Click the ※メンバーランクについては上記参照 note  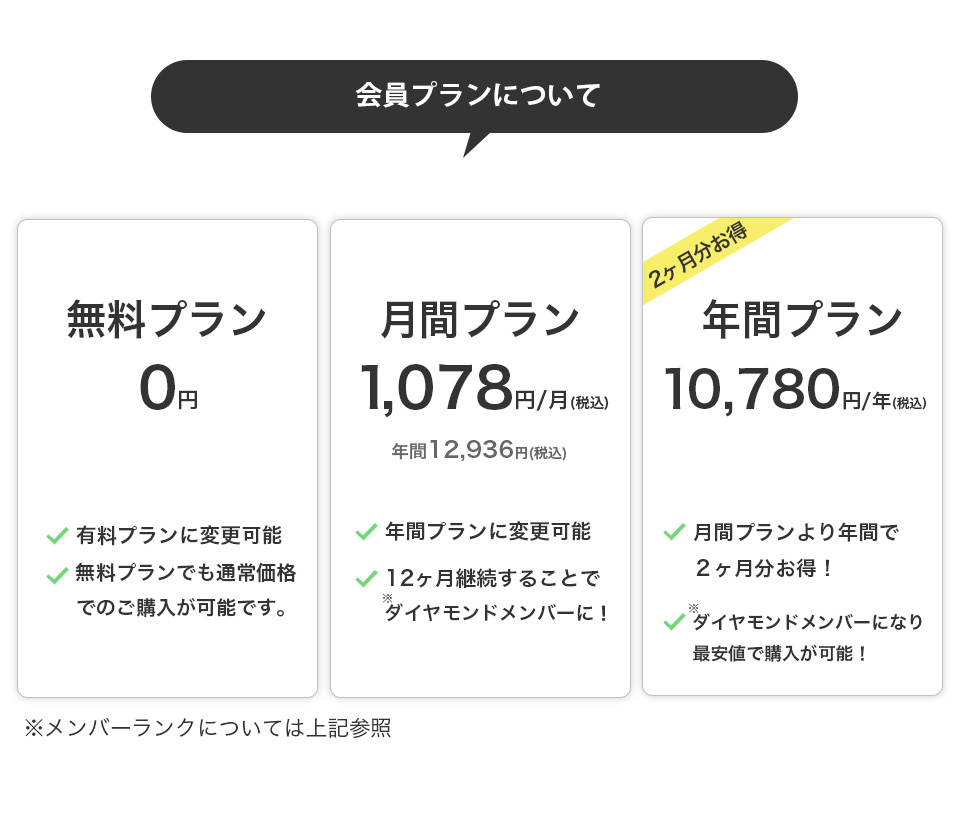point(207,728)
